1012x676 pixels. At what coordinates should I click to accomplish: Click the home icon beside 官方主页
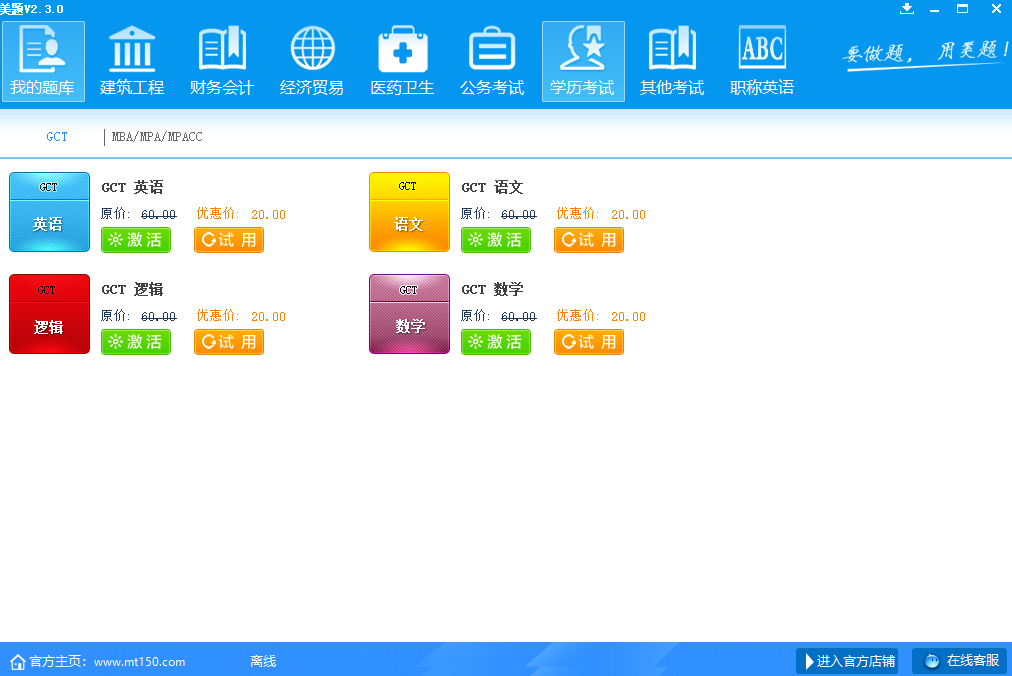[18, 662]
